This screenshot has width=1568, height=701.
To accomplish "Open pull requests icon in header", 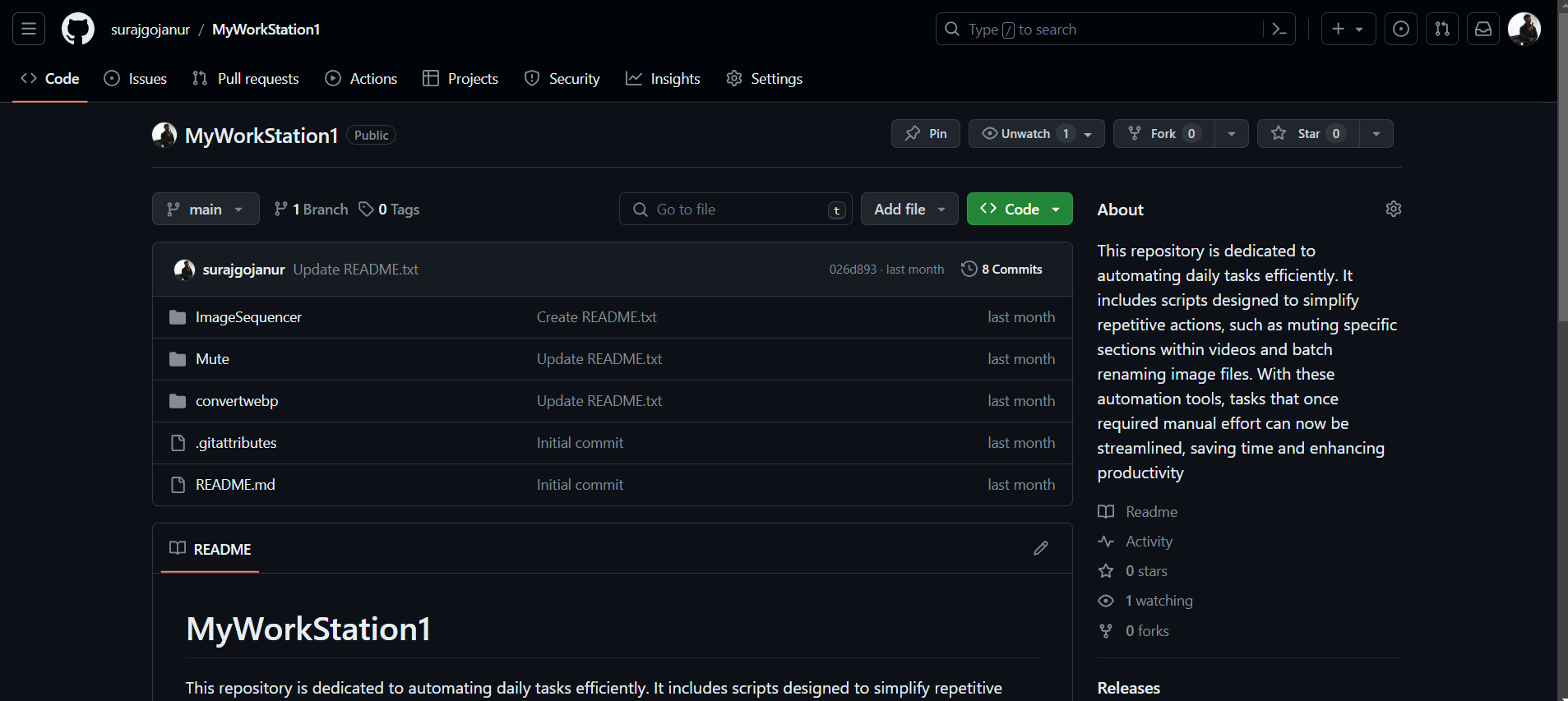I will (x=1441, y=30).
